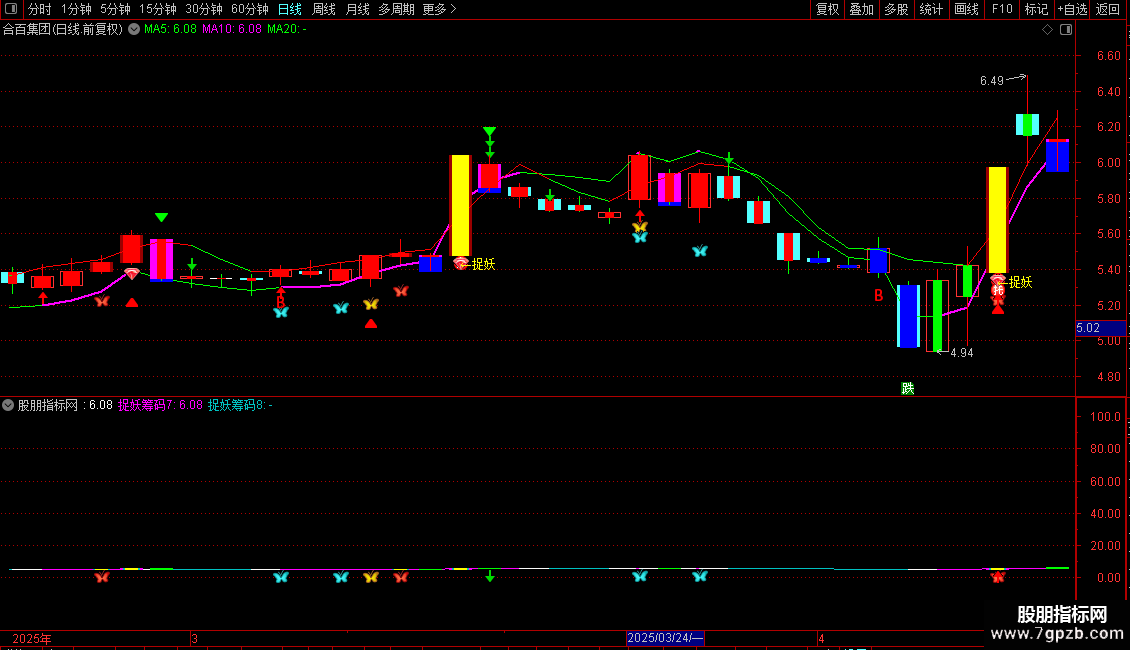Click the MA5: 6.08 indicator label
The image size is (1130, 650).
[x=170, y=30]
